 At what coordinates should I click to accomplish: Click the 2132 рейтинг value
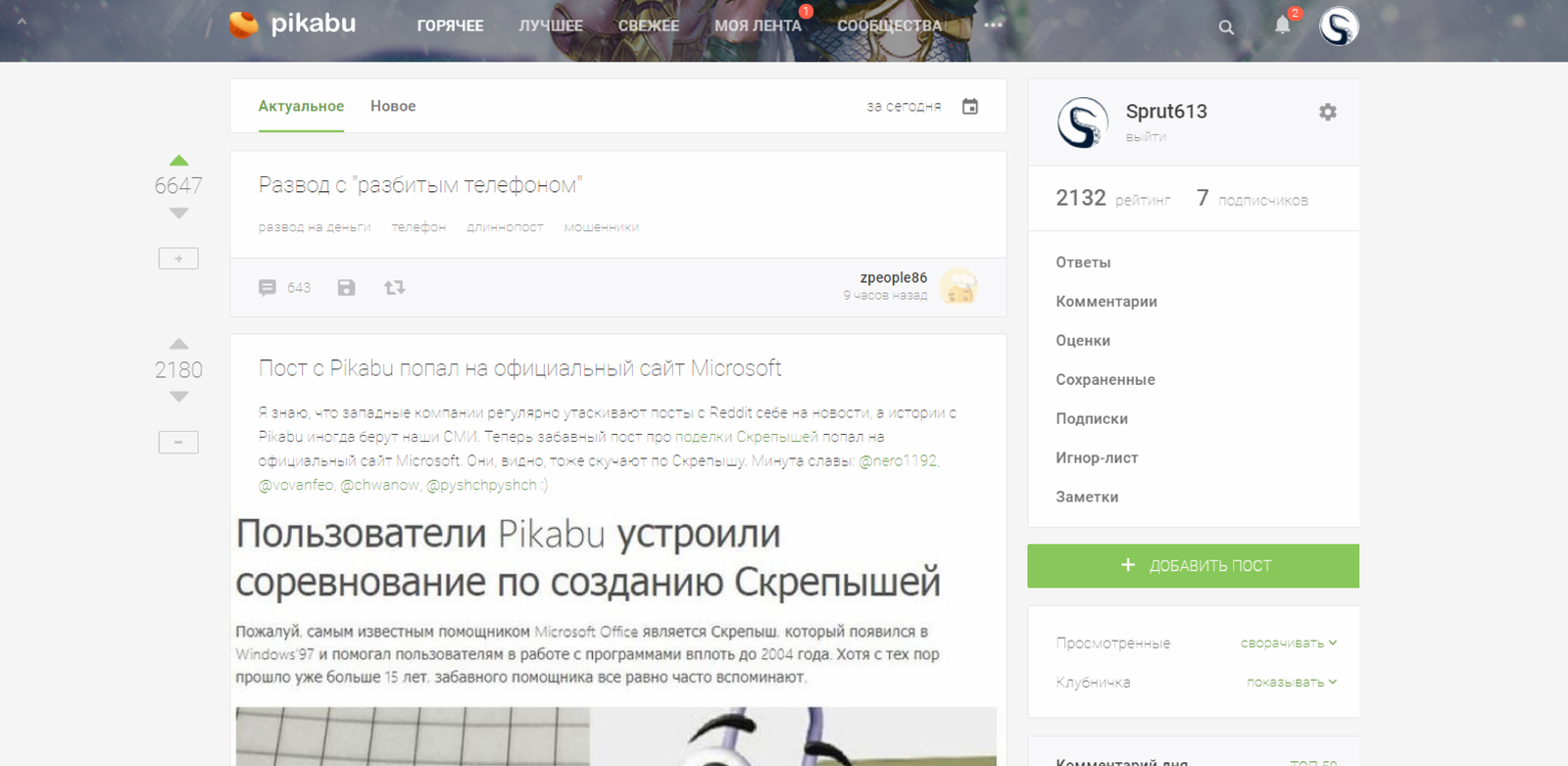1113,198
